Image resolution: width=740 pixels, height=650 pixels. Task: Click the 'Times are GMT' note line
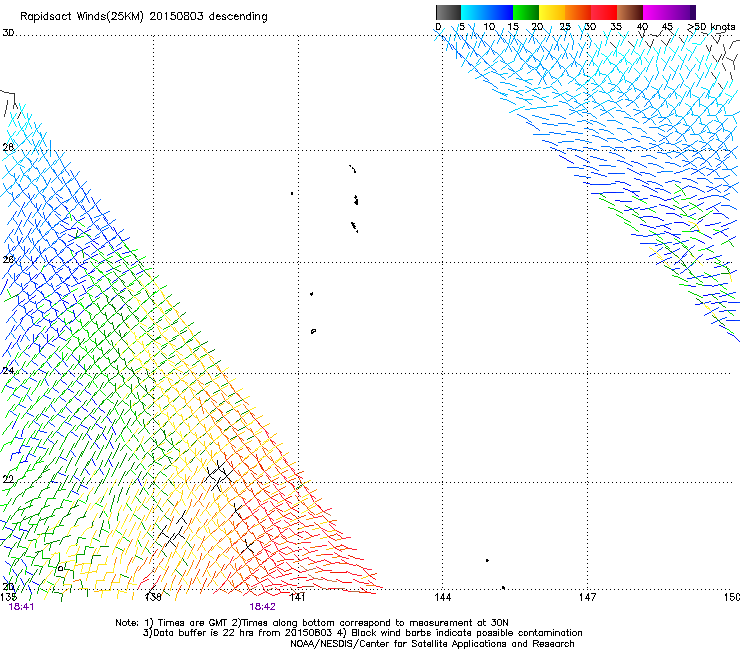click(312, 623)
